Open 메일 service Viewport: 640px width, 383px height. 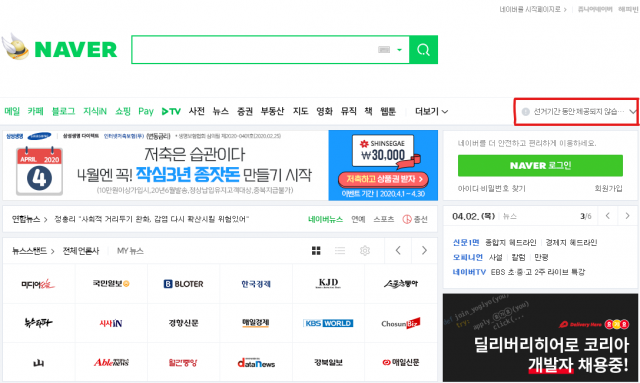[12, 111]
